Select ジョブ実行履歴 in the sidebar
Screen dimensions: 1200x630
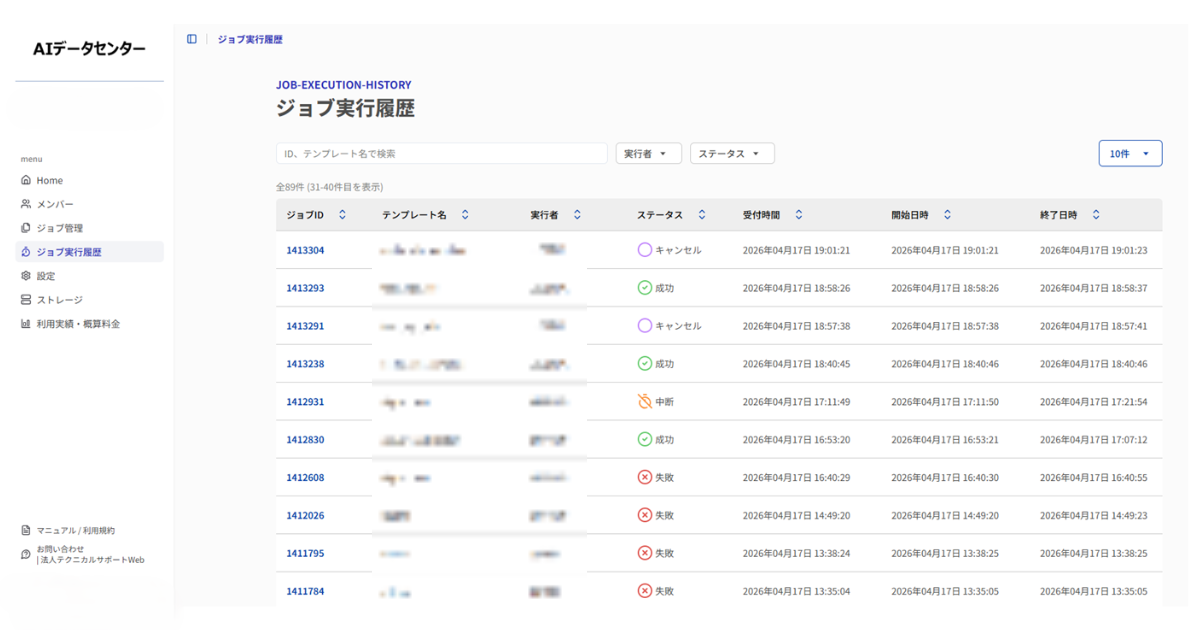coord(89,252)
